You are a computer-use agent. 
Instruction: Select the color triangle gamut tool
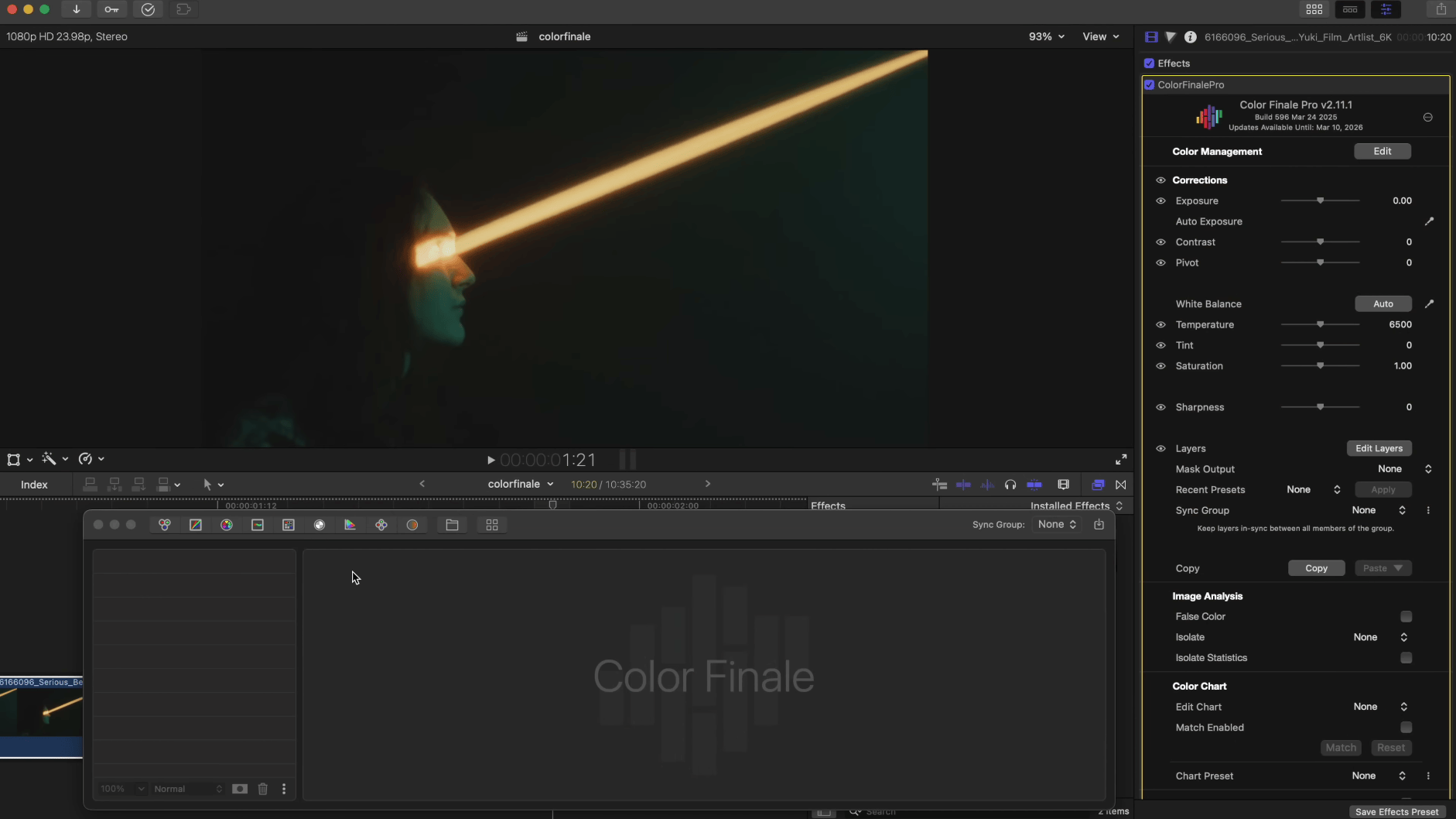pos(350,525)
